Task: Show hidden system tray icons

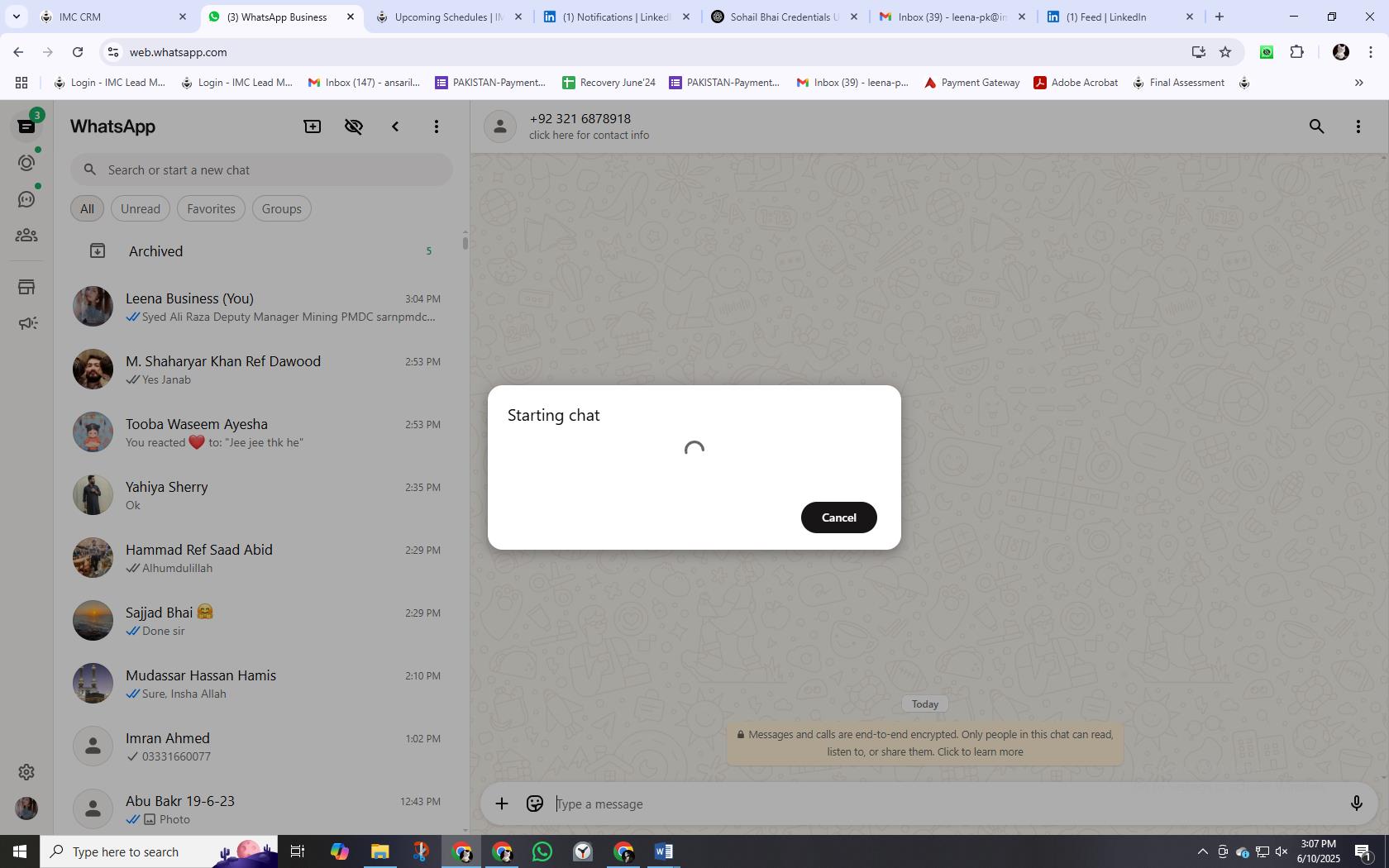Action: pyautogui.click(x=1202, y=851)
